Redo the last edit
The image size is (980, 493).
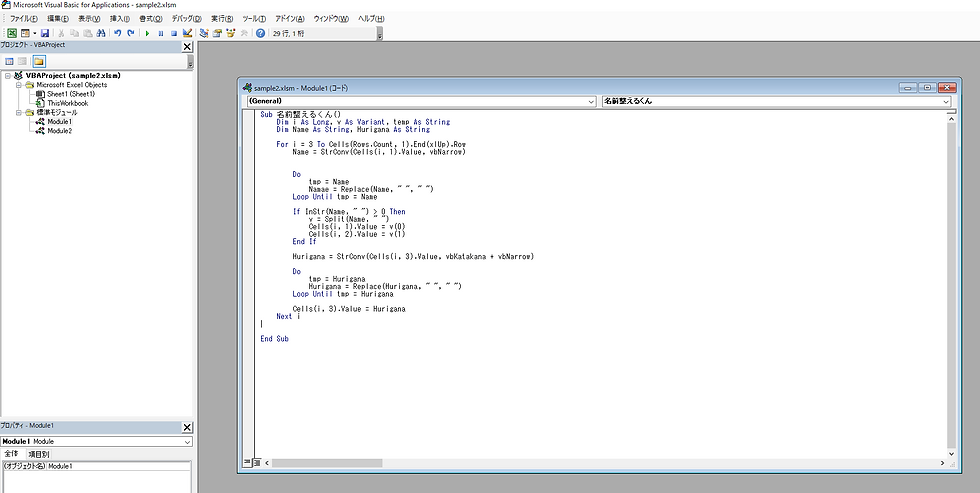131,33
